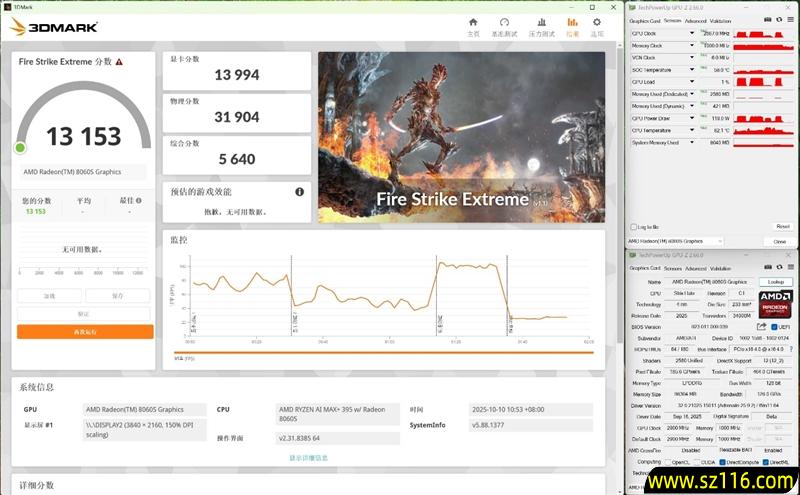Click the 显示详细信息 link
Viewport: 800px width, 495px height.
(x=308, y=457)
